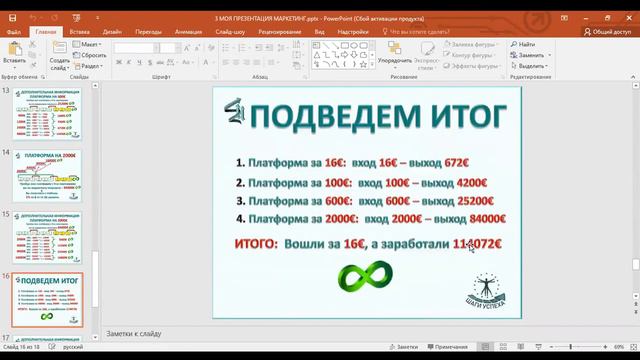Toggle the numbered list button
Screen dimensions: 640x360
242,48
